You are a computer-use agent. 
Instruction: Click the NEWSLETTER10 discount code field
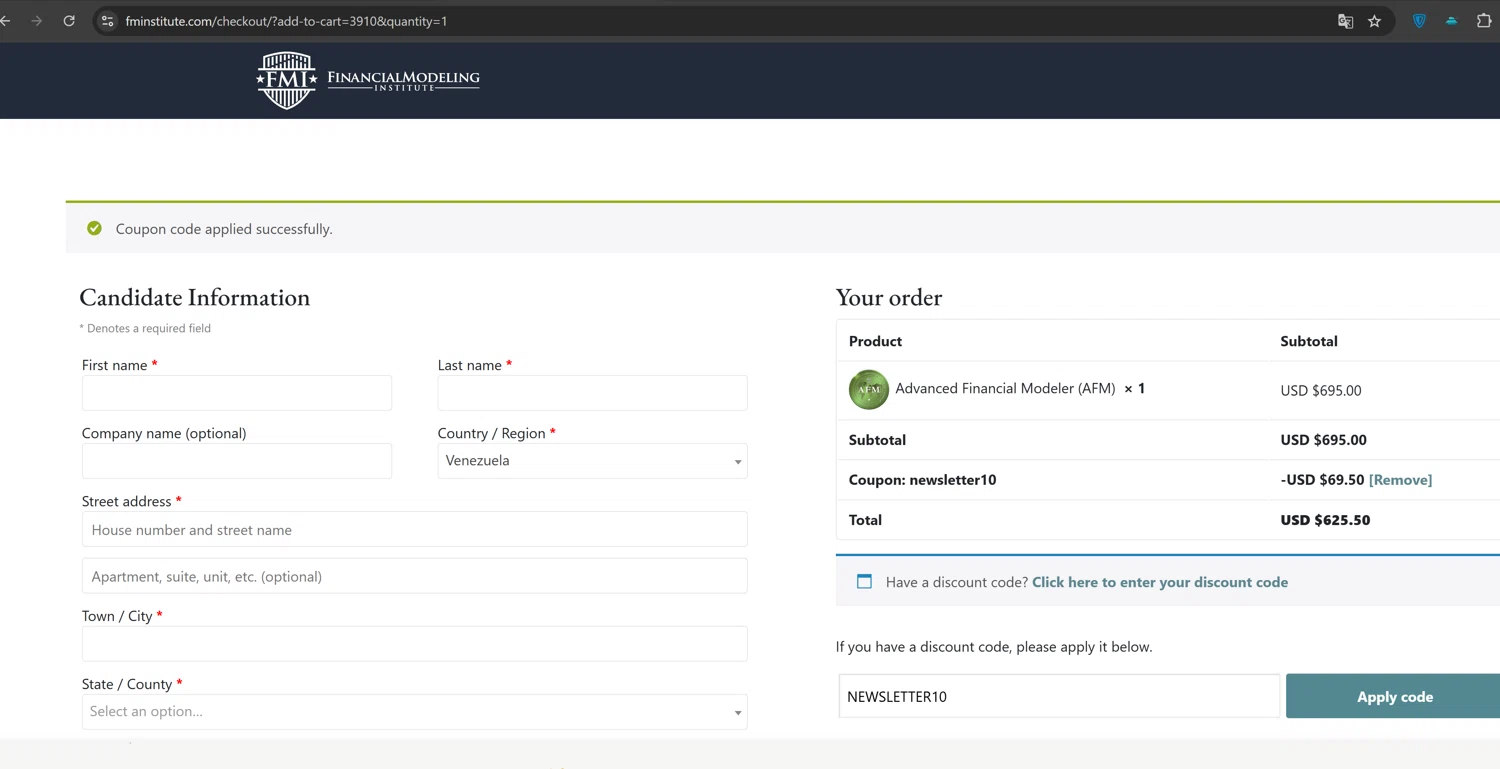click(x=1059, y=696)
